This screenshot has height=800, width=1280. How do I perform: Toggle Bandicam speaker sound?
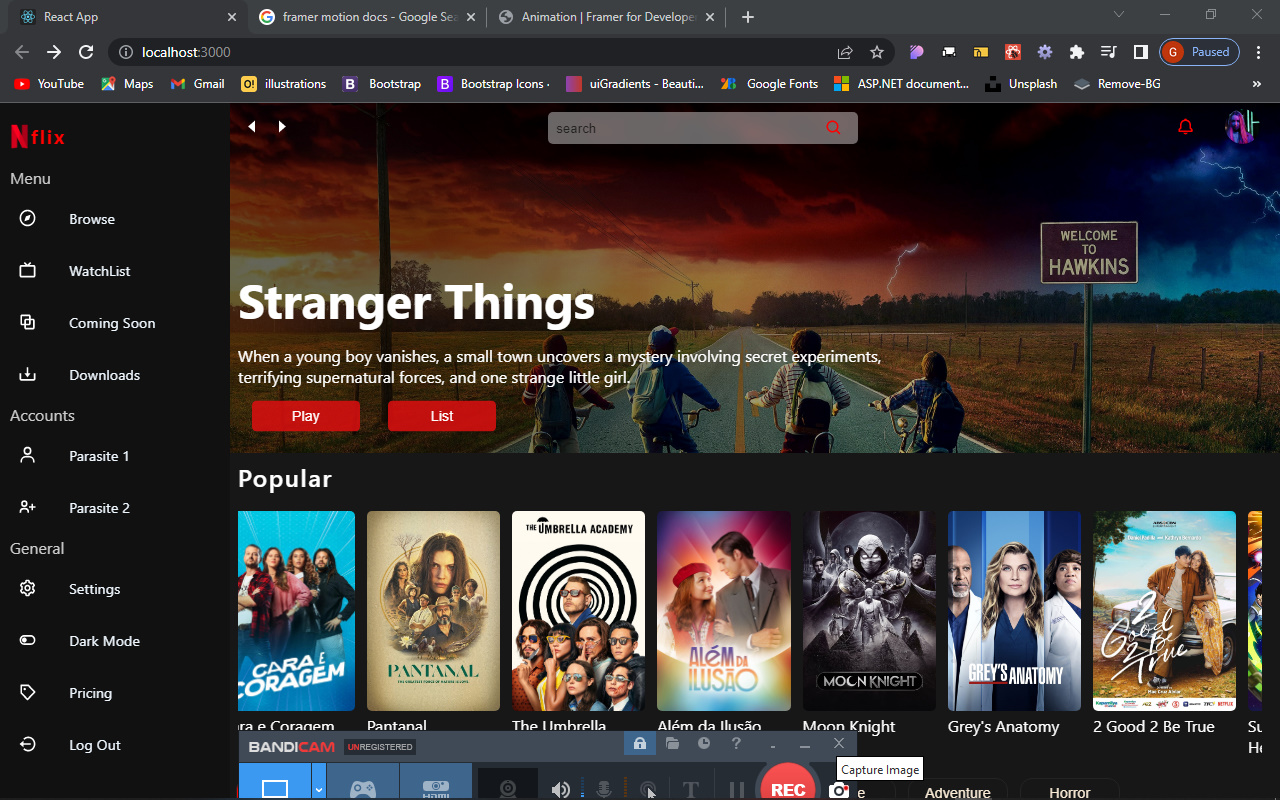pyautogui.click(x=560, y=790)
